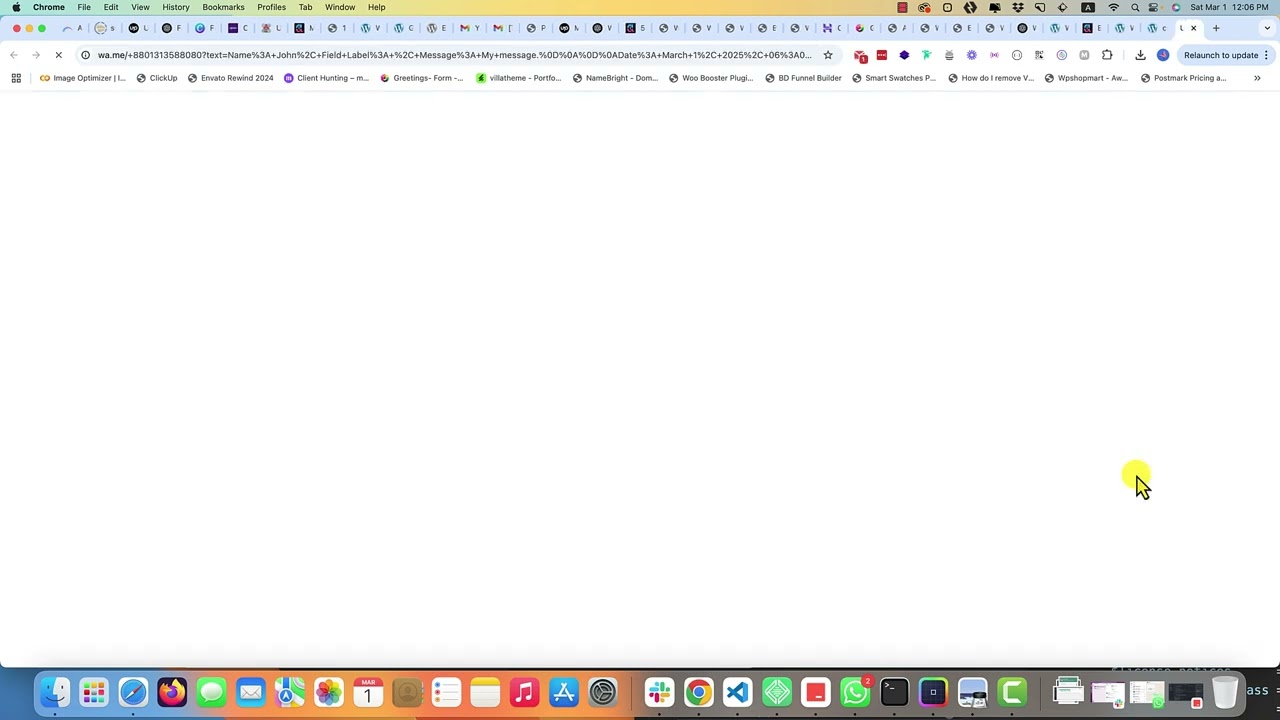Image resolution: width=1280 pixels, height=720 pixels.
Task: Open Trash in the Dock
Action: coord(1225,692)
